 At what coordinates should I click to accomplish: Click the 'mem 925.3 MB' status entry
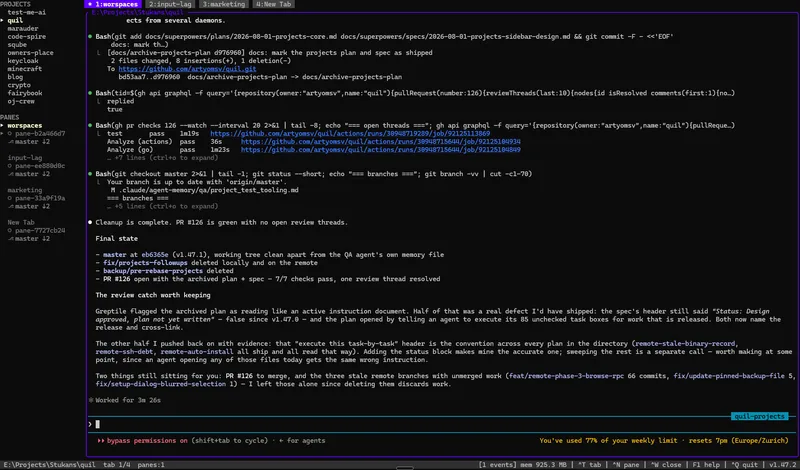pyautogui.click(x=541, y=465)
